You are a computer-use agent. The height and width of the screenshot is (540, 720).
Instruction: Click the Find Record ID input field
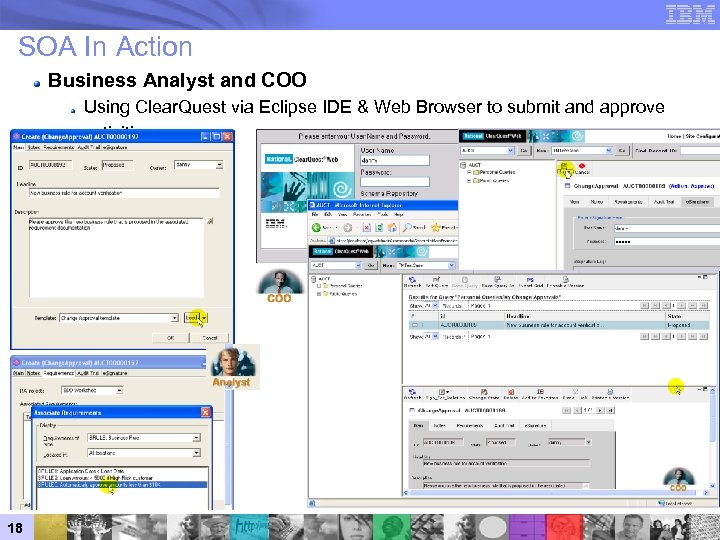[x=700, y=151]
